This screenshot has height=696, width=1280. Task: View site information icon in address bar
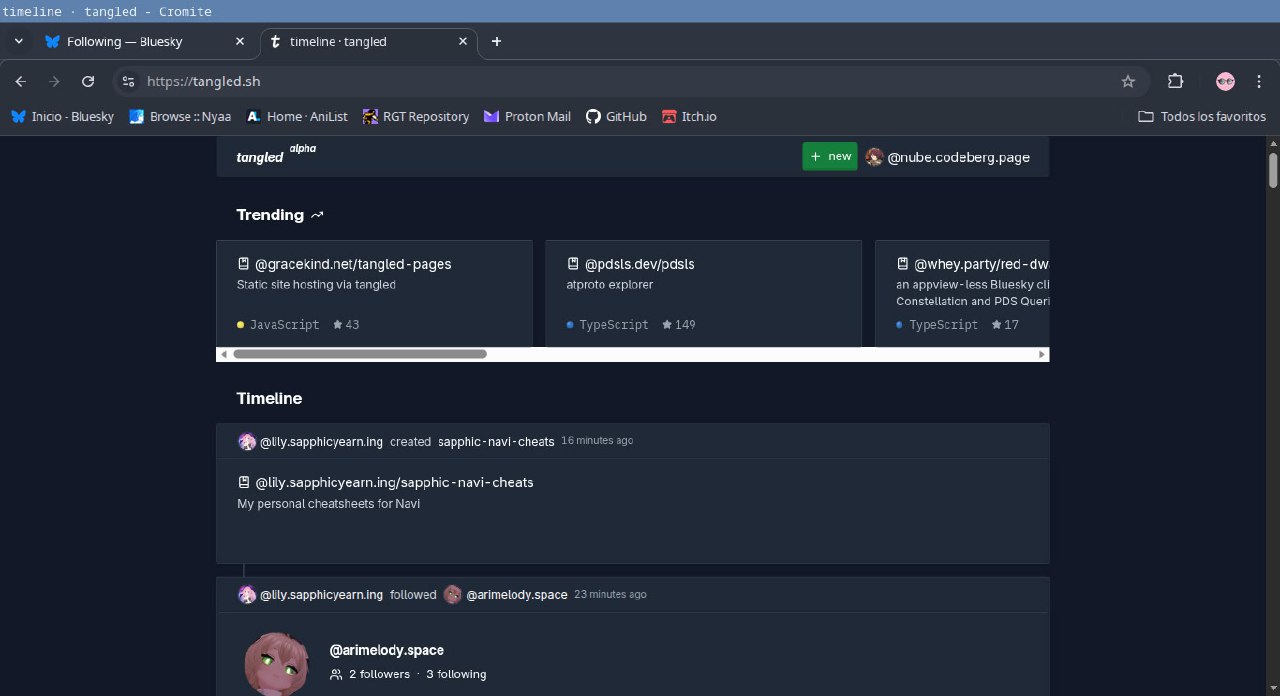click(127, 81)
